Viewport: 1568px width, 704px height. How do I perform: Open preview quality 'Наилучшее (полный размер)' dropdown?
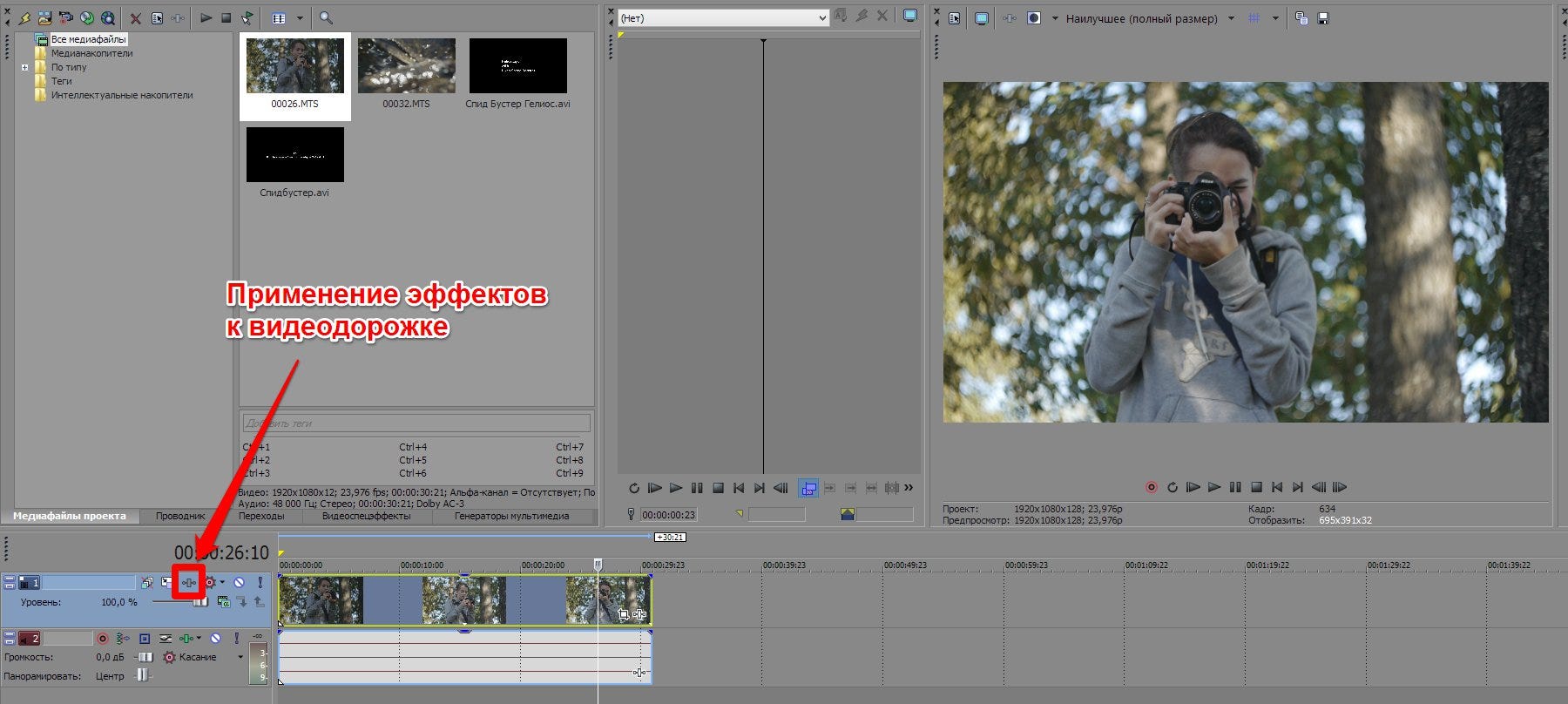[1231, 18]
